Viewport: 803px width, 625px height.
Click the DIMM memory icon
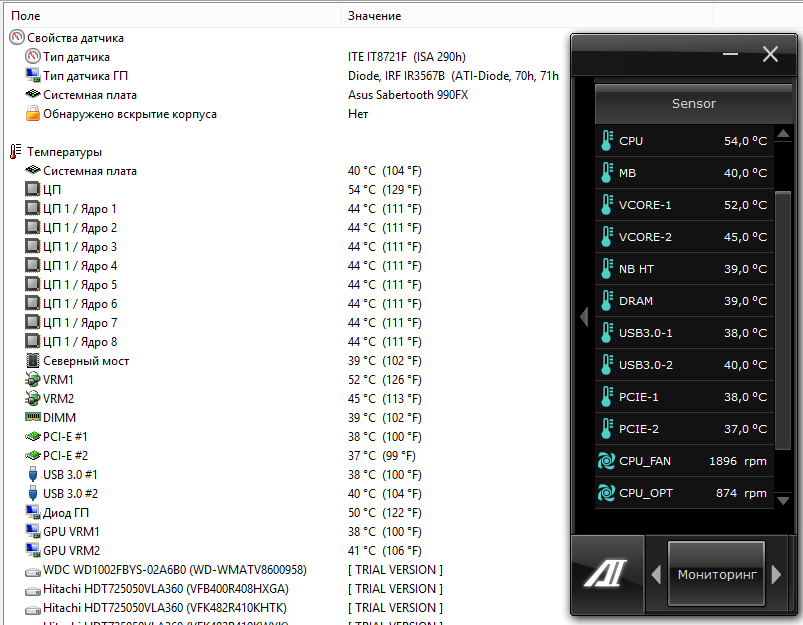[33, 417]
